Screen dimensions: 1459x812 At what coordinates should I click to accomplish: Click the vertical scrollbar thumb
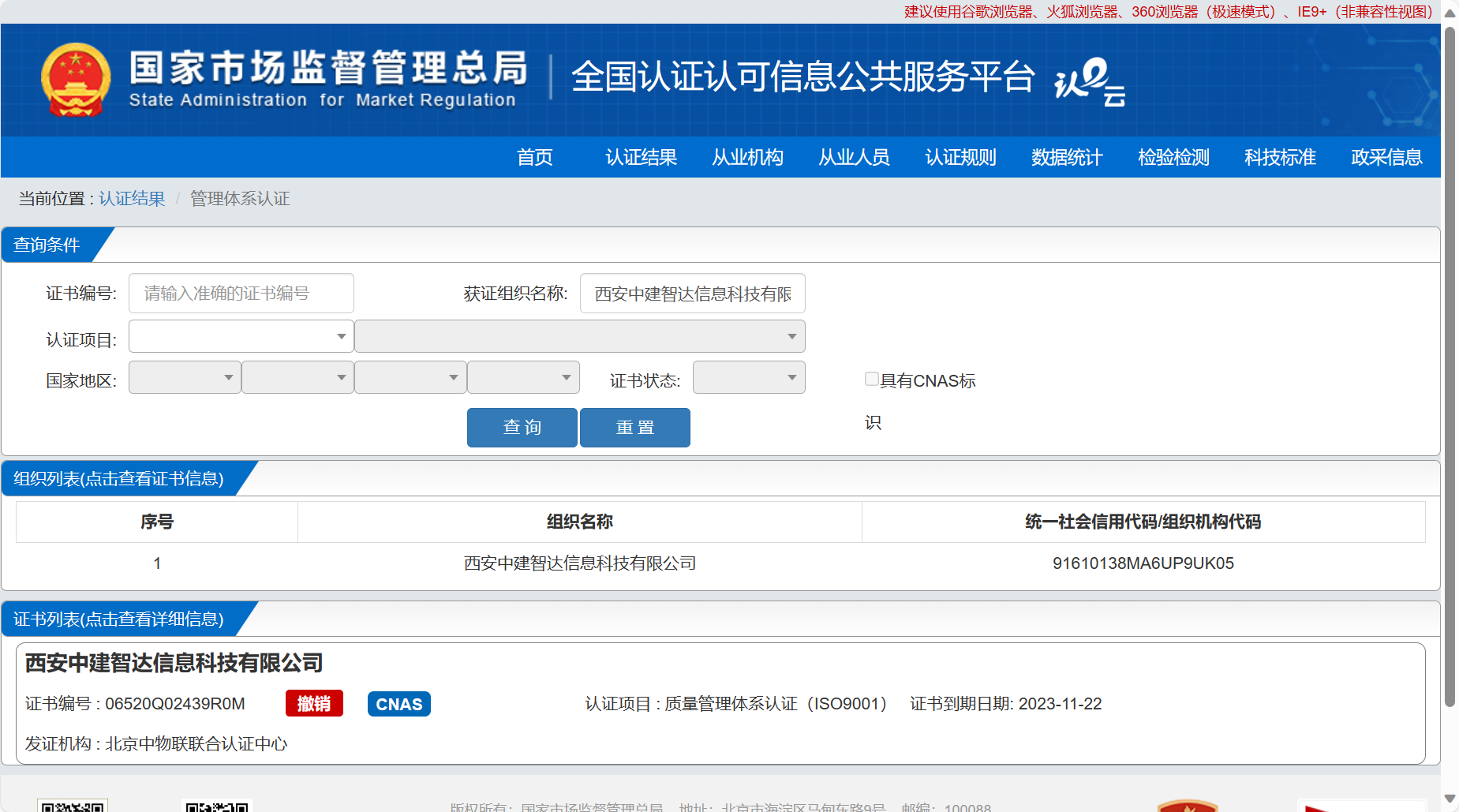pos(1450,366)
